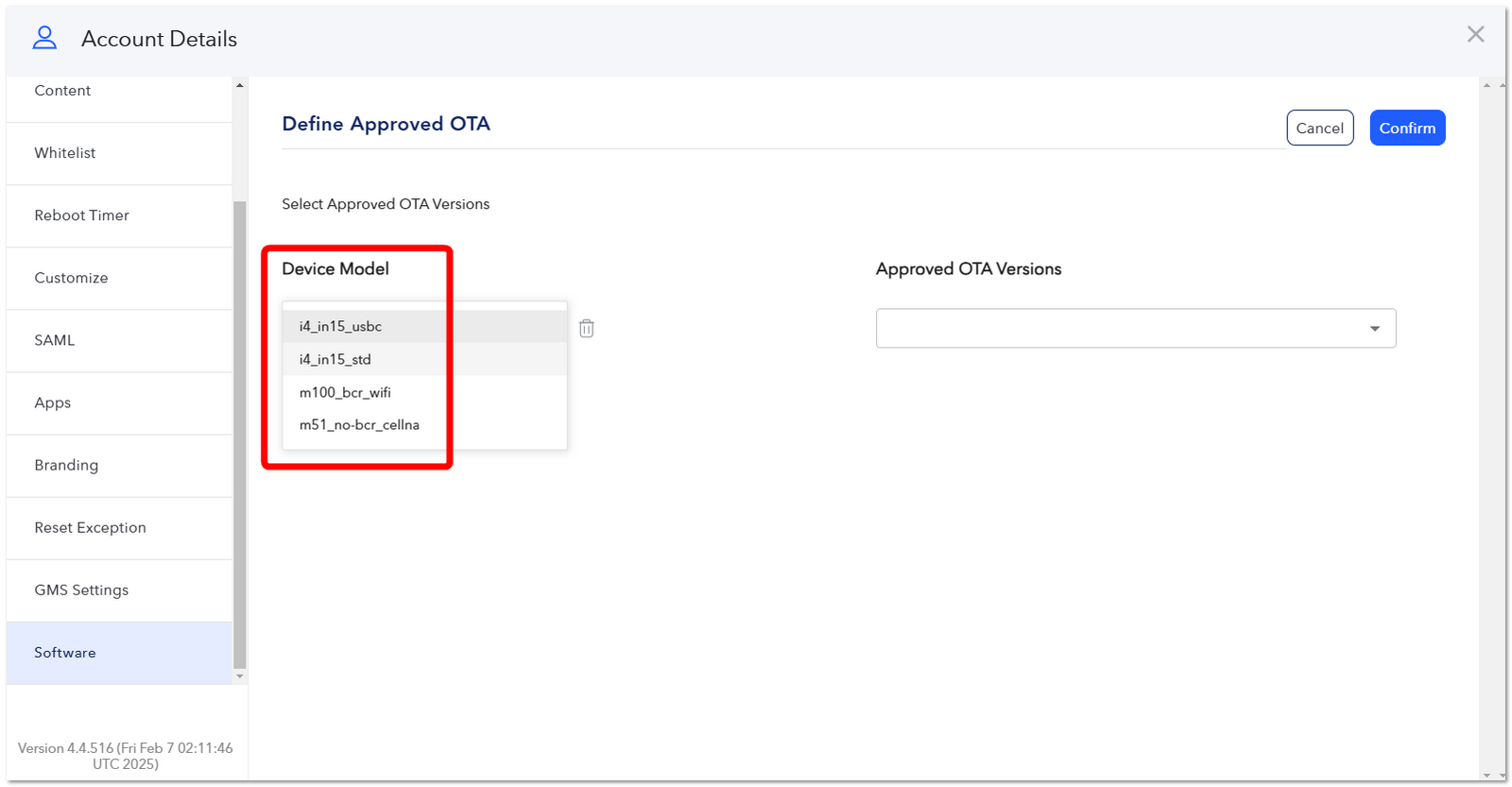Click the user profile icon in header

[x=44, y=38]
